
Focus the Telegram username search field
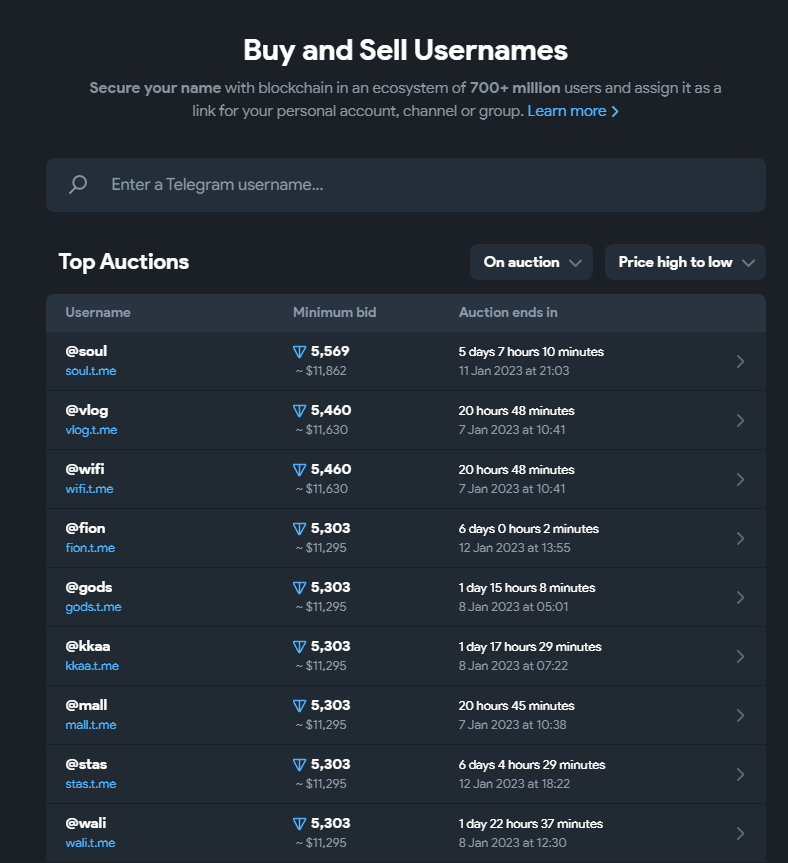pyautogui.click(x=406, y=185)
